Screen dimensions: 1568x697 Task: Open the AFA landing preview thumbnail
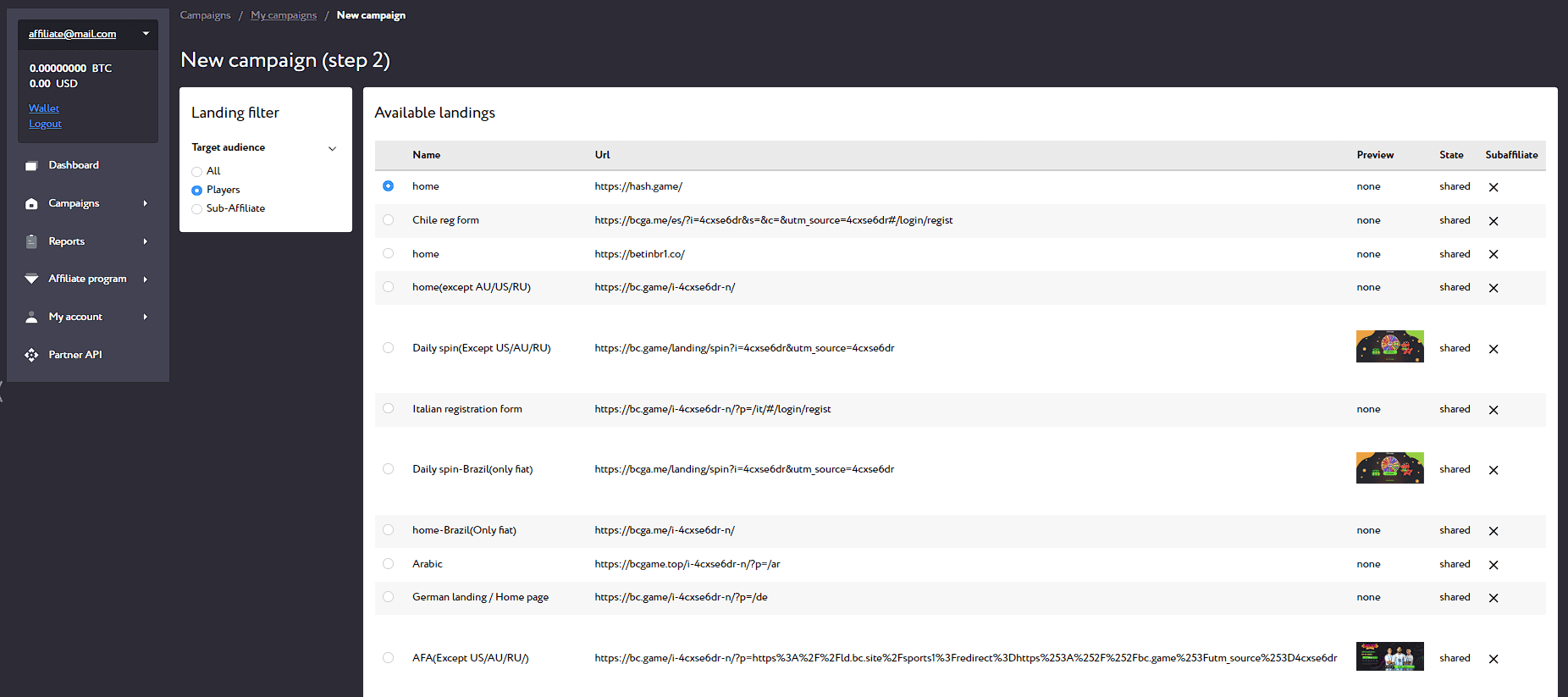point(1390,657)
